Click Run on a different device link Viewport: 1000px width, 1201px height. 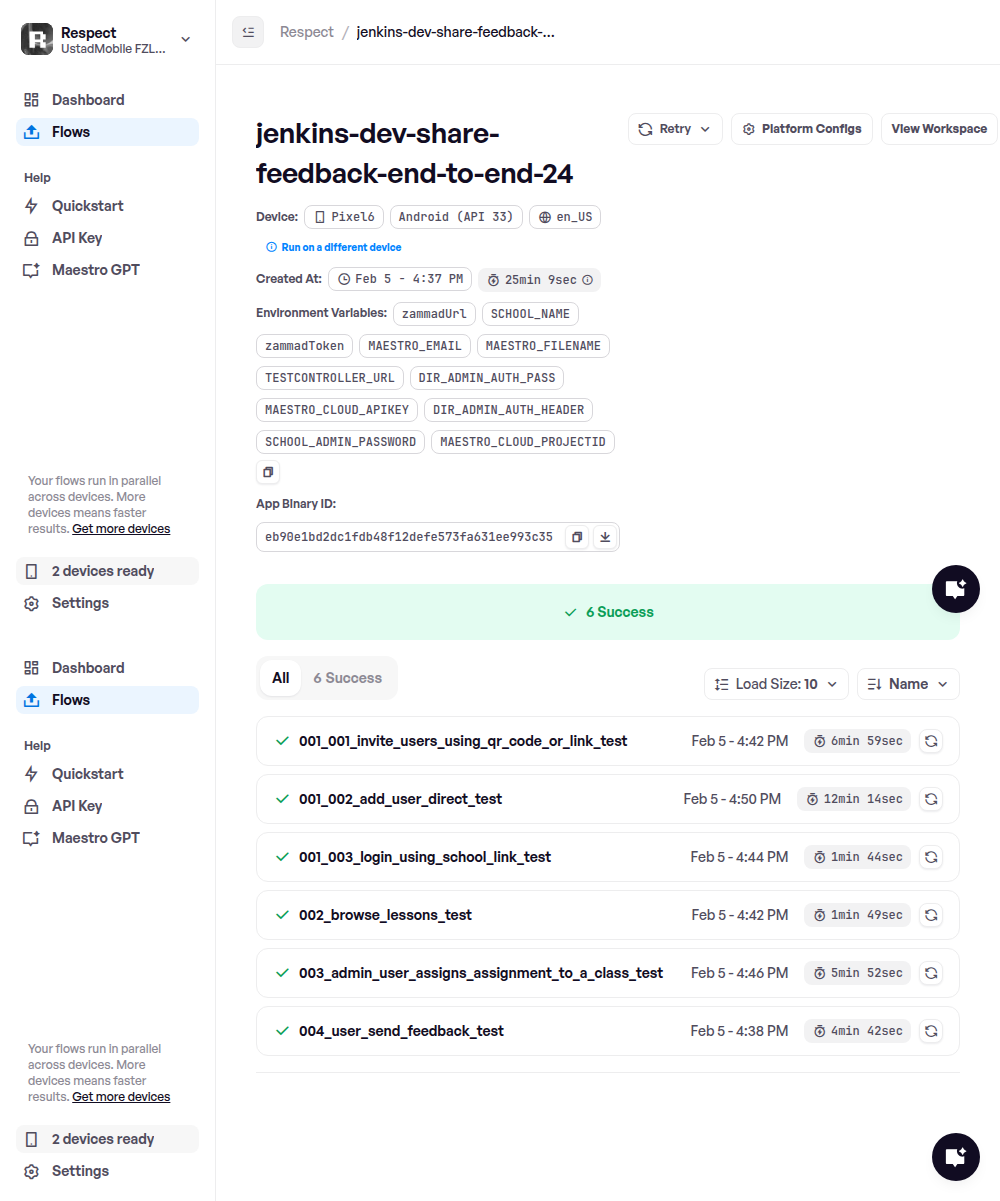pyautogui.click(x=341, y=247)
